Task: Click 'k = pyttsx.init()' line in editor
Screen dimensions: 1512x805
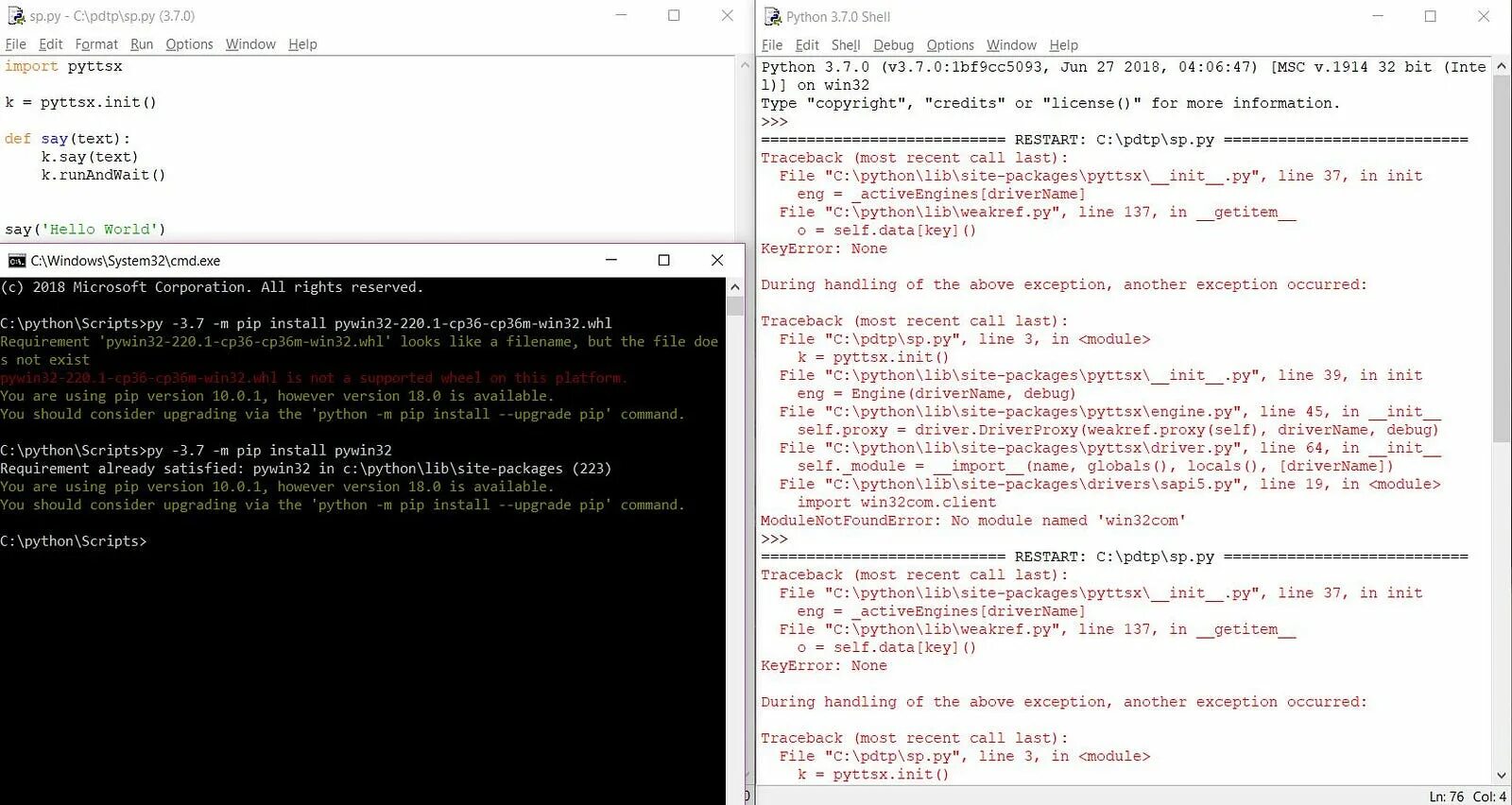Action: coord(80,102)
